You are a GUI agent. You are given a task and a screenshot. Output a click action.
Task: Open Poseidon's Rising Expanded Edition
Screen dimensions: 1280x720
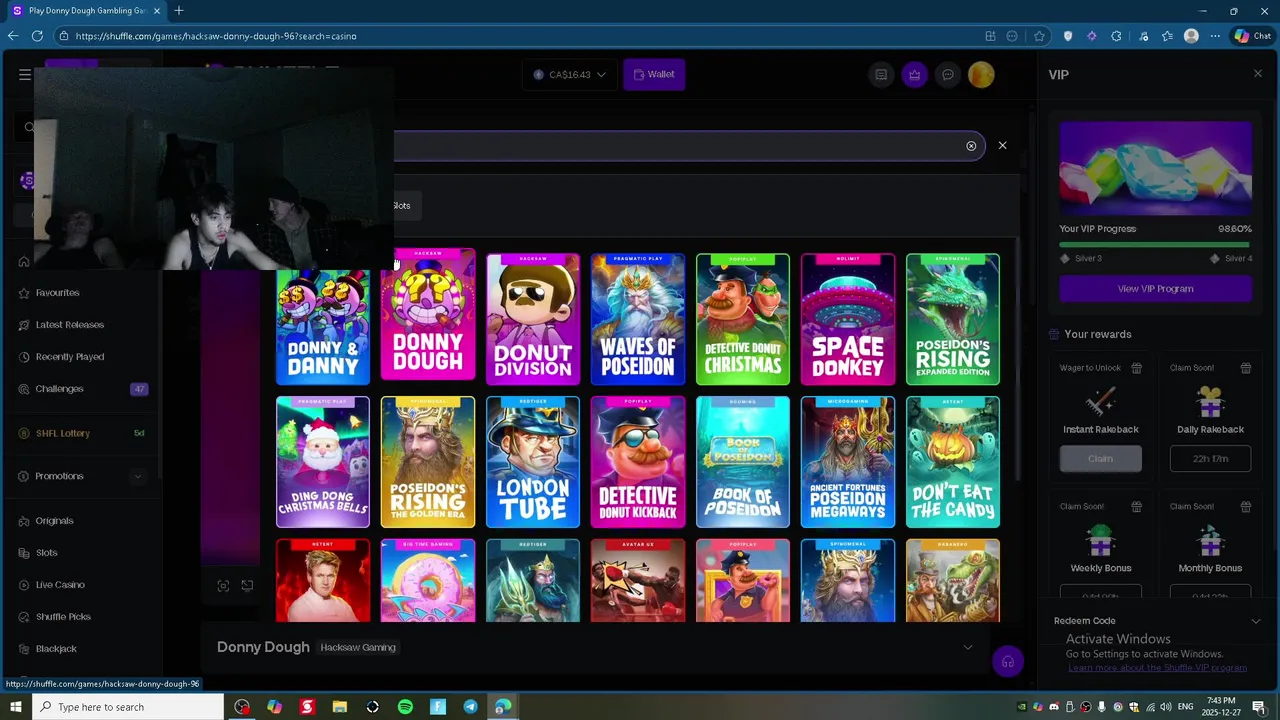pyautogui.click(x=953, y=319)
